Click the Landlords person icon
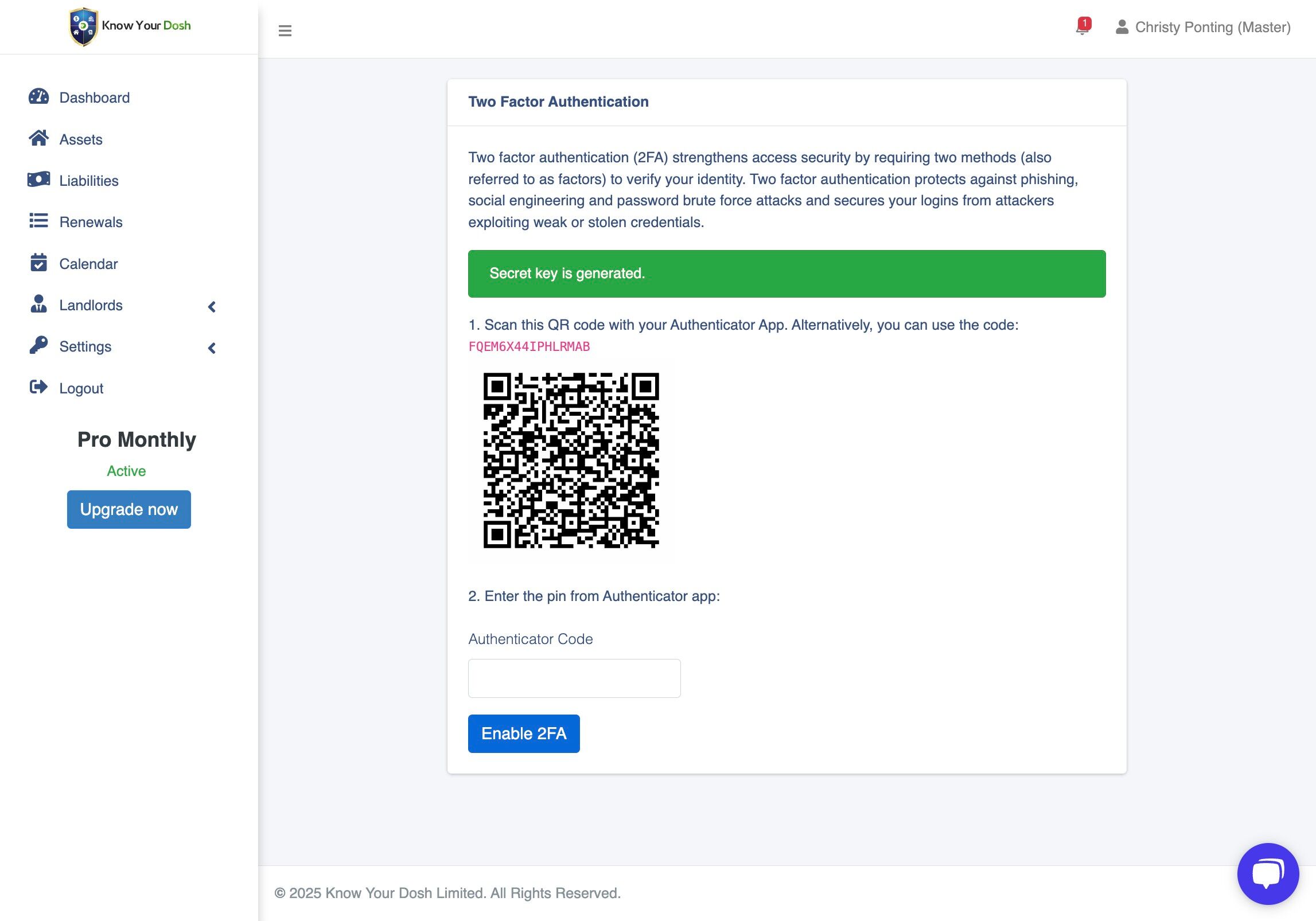The height and width of the screenshot is (921, 1316). pos(38,305)
